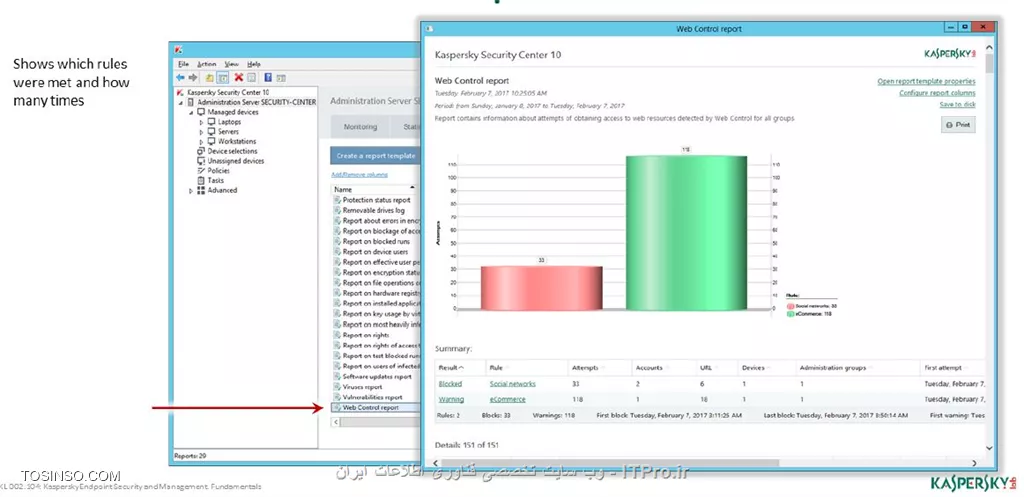Click the Unassigned devices icon
The image size is (1024, 497).
[x=201, y=161]
